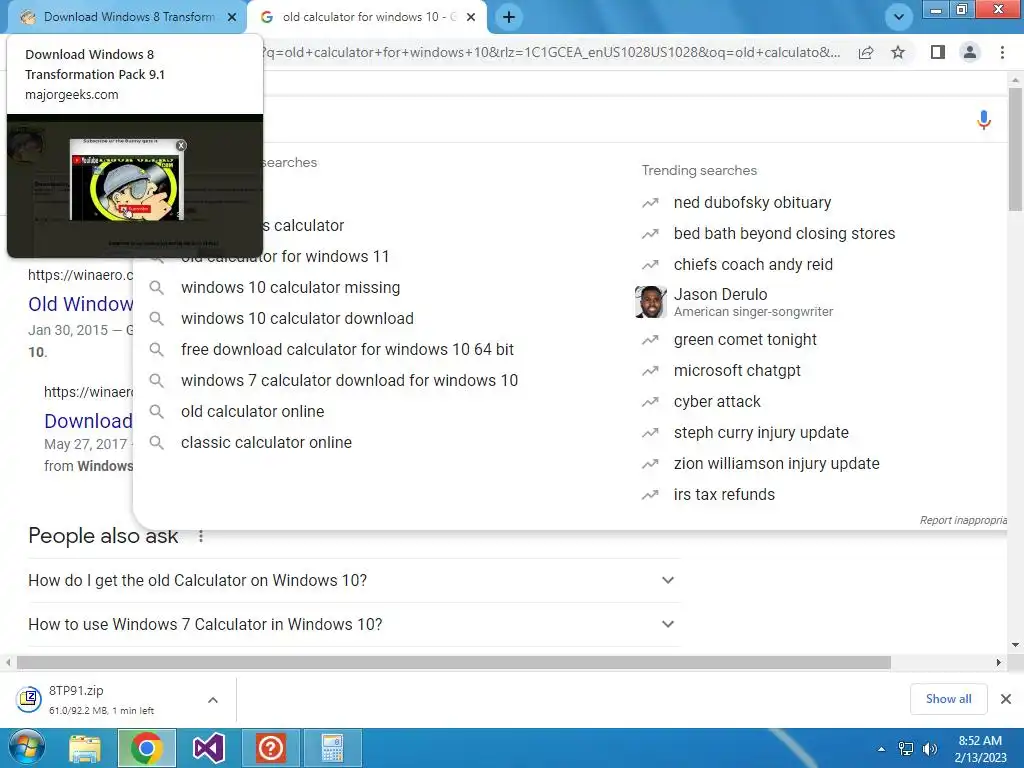Click the Chrome taskbar icon
This screenshot has height=768, width=1024.
pyautogui.click(x=146, y=748)
